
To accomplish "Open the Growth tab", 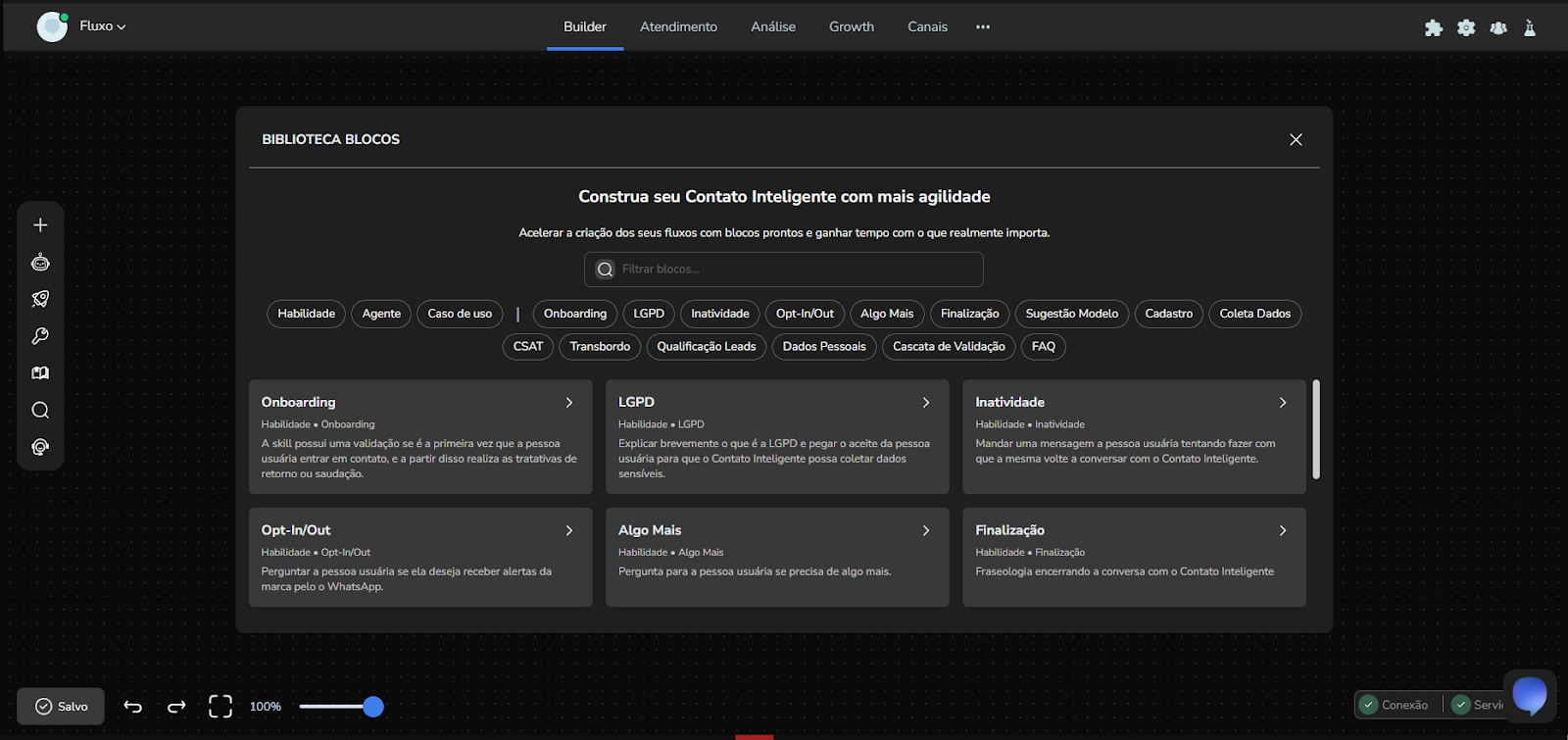I will 851,26.
